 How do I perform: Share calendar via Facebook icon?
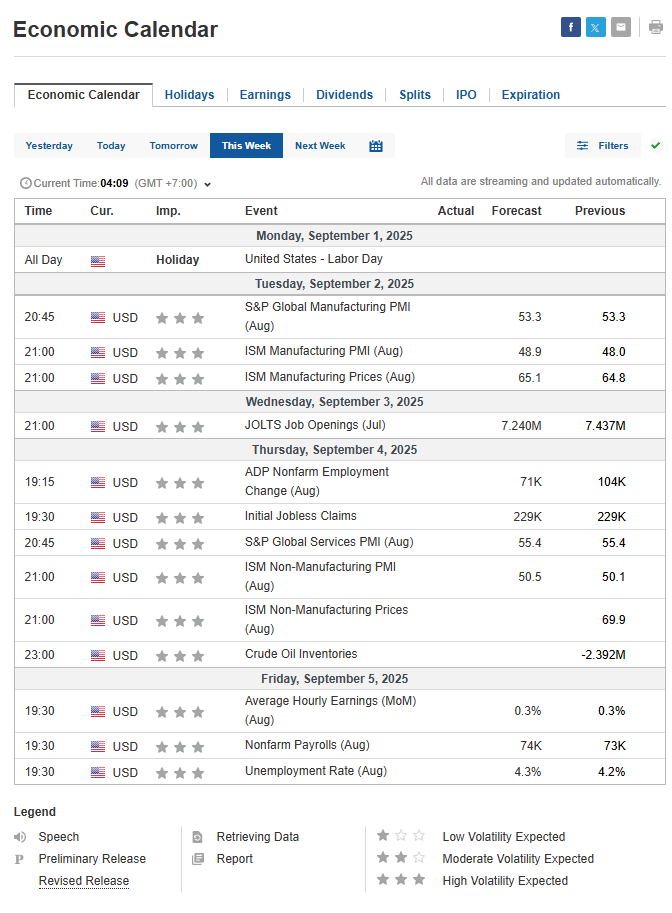tap(571, 28)
